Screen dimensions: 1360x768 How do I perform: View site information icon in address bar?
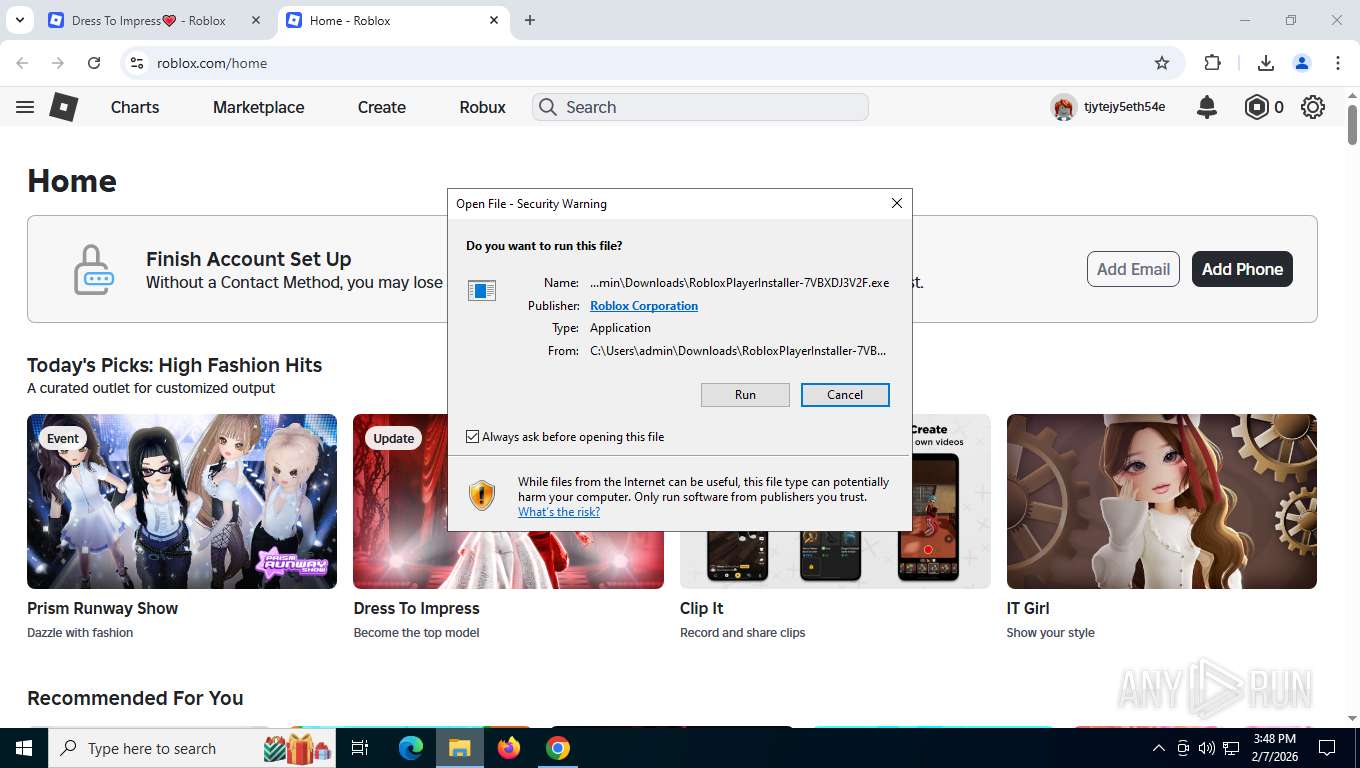pyautogui.click(x=138, y=63)
